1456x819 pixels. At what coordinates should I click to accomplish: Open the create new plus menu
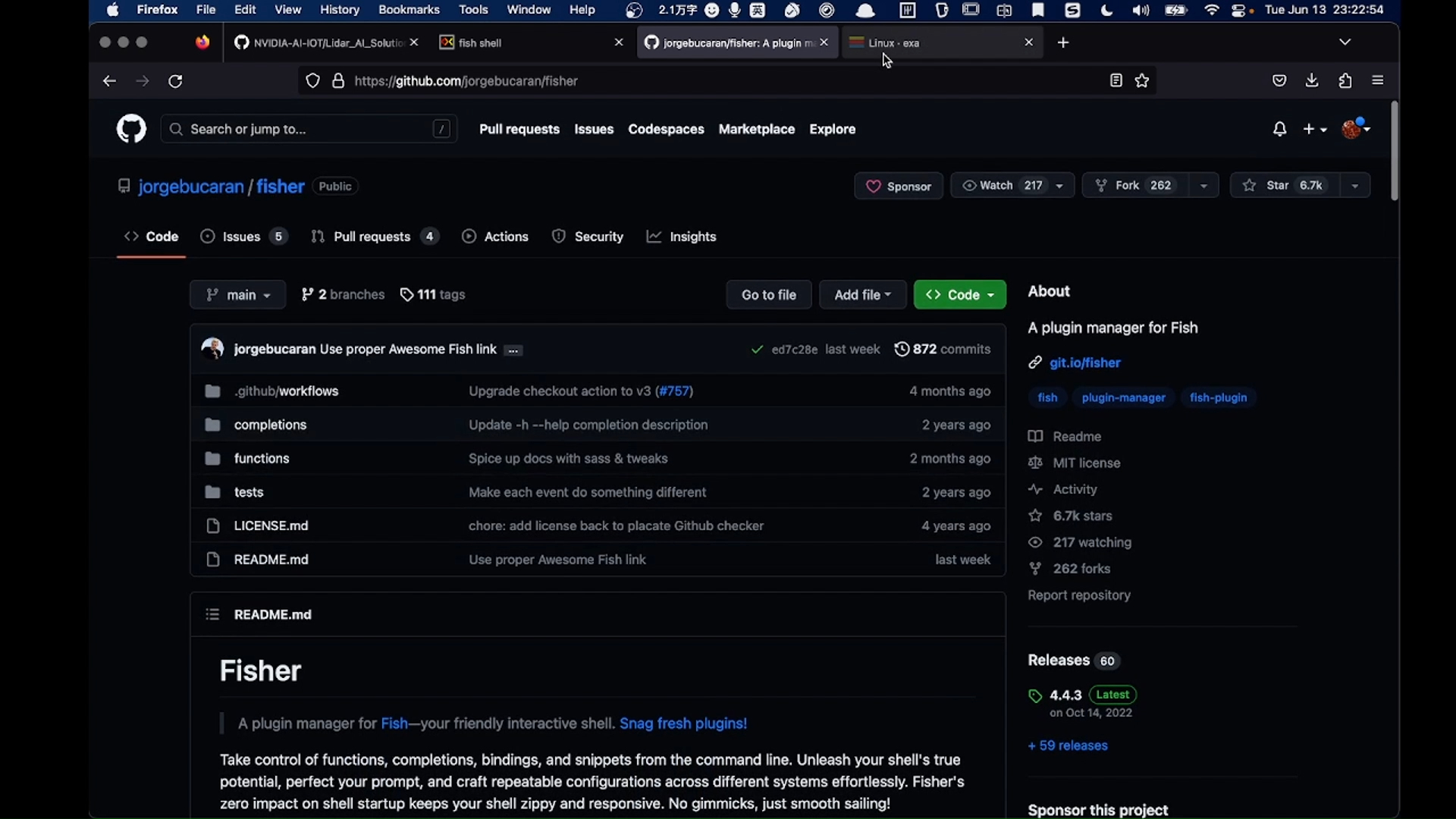click(x=1314, y=130)
